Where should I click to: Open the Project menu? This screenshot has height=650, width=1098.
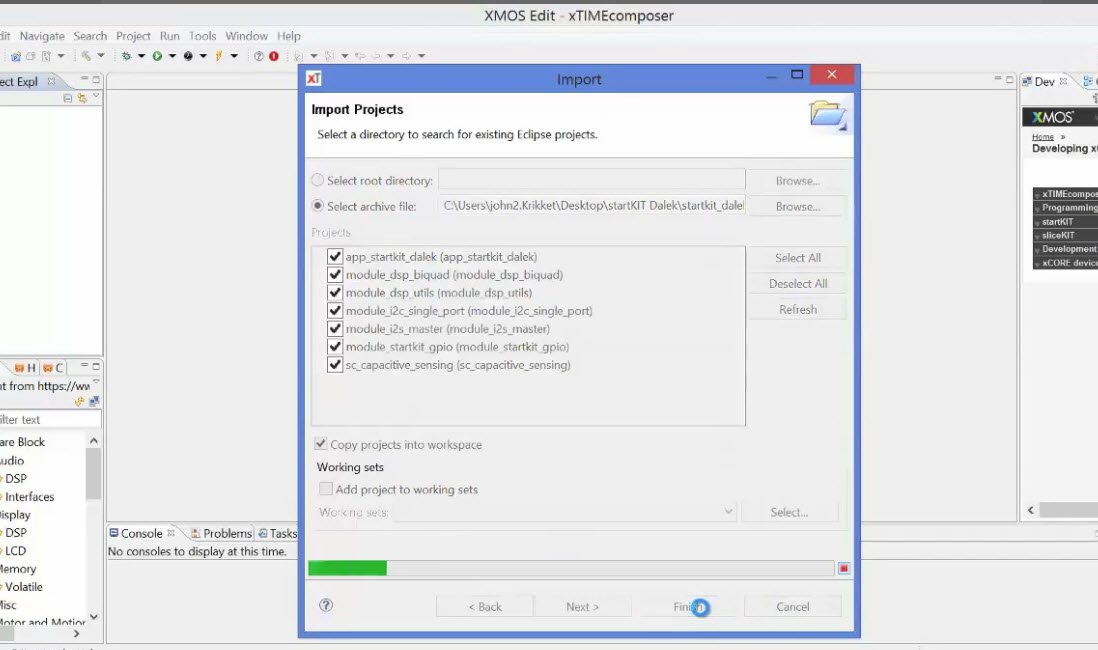point(133,36)
